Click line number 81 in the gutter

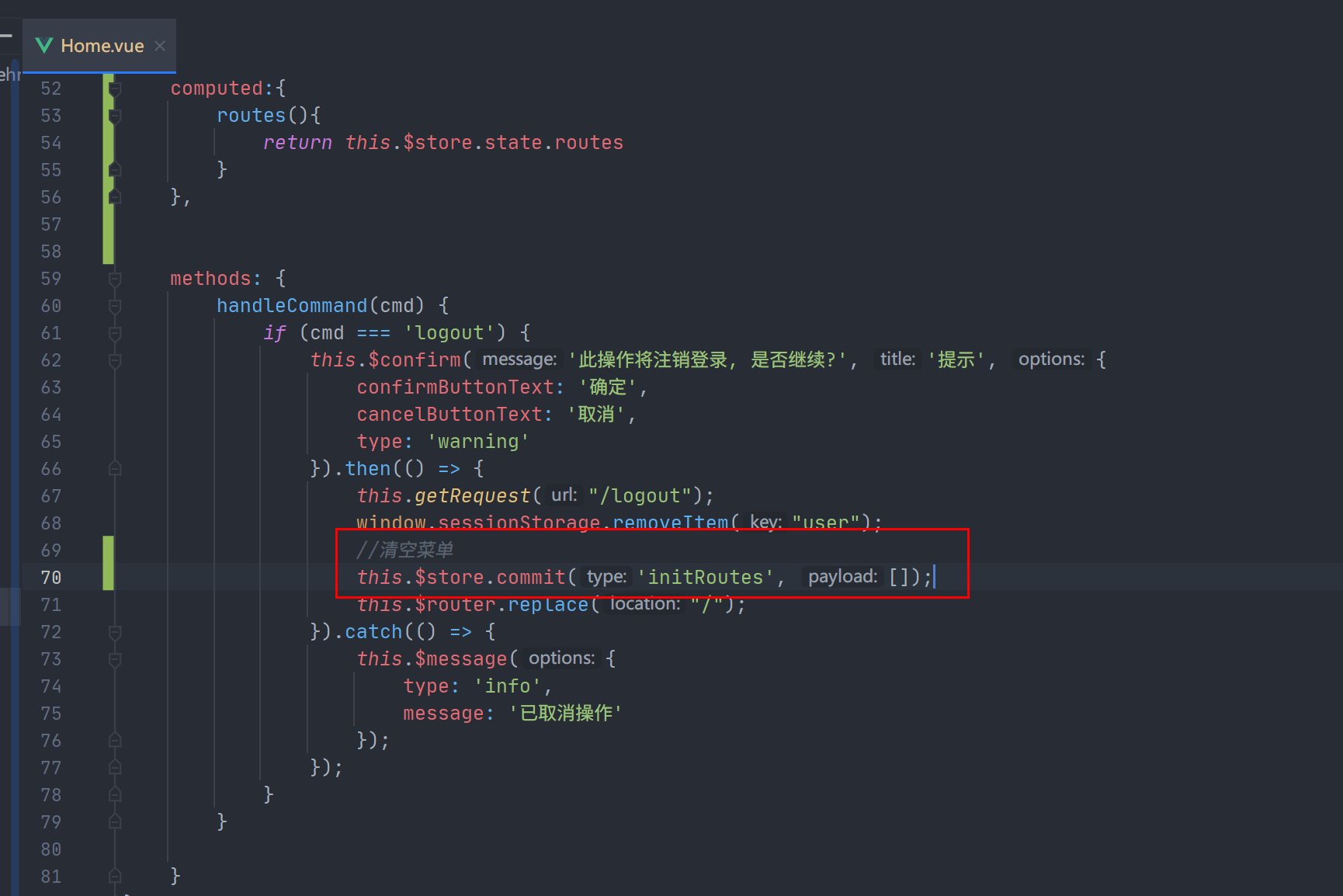click(51, 877)
